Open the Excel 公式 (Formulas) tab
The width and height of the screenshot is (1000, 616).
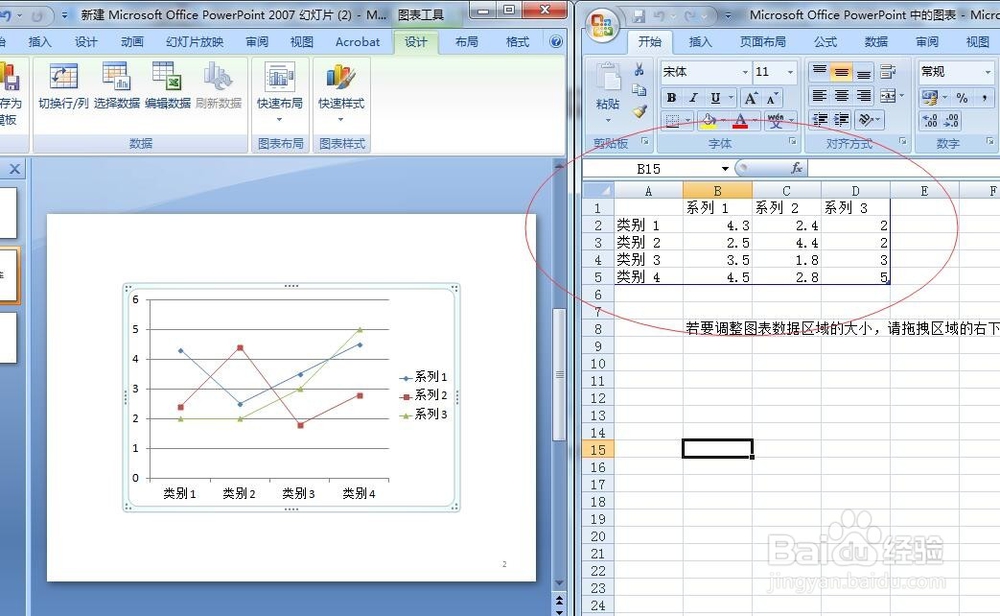tap(825, 42)
